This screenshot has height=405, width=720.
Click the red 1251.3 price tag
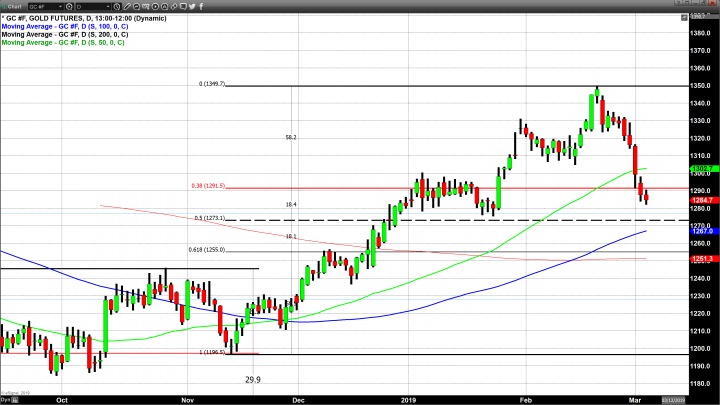coord(702,259)
